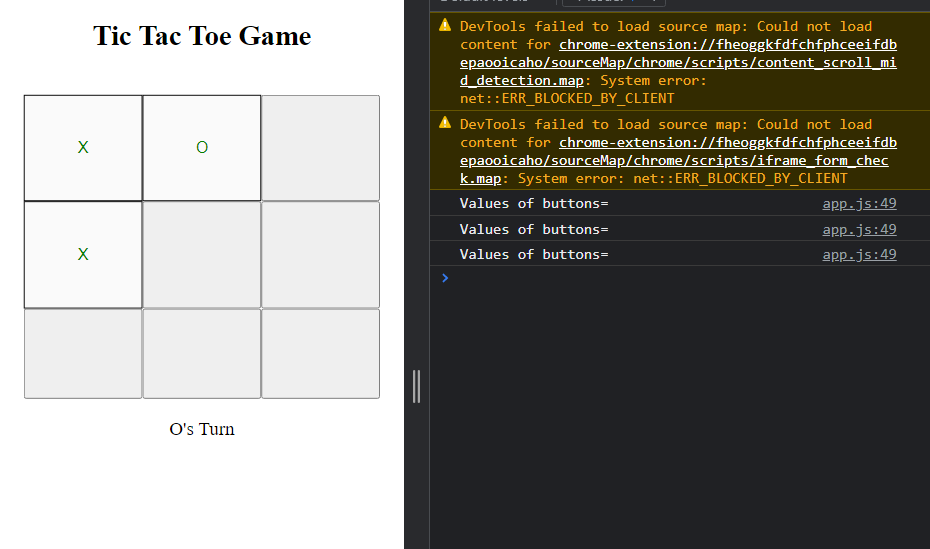Image resolution: width=930 pixels, height=549 pixels.
Task: Click the empty middle-right board cell
Action: 320,254
